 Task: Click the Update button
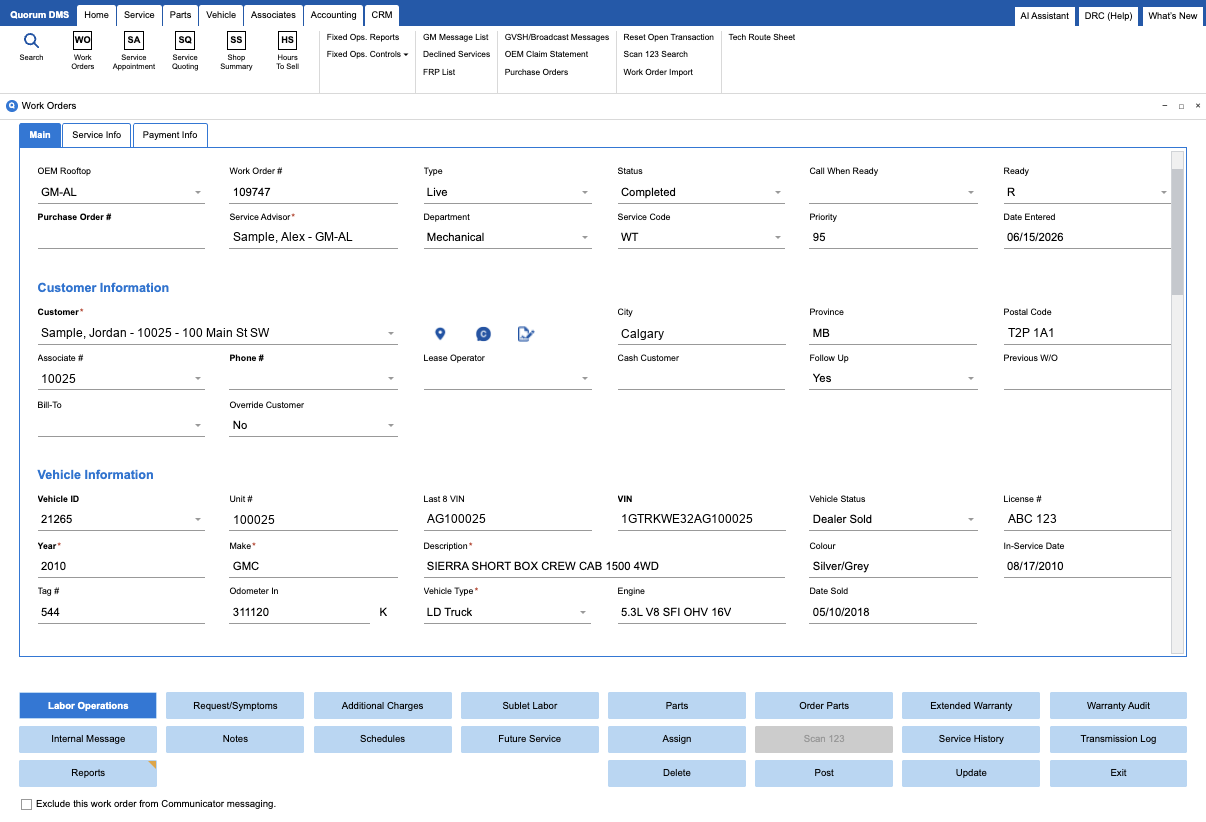tap(971, 773)
